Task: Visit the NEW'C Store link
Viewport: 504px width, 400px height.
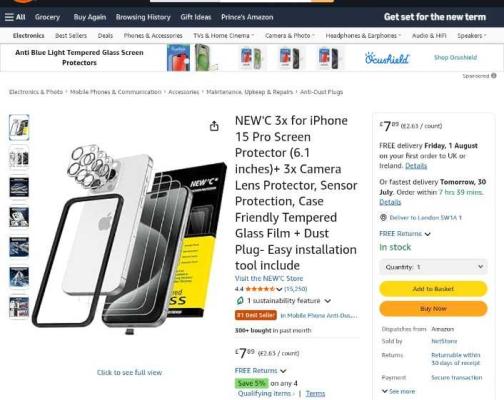Action: point(269,278)
